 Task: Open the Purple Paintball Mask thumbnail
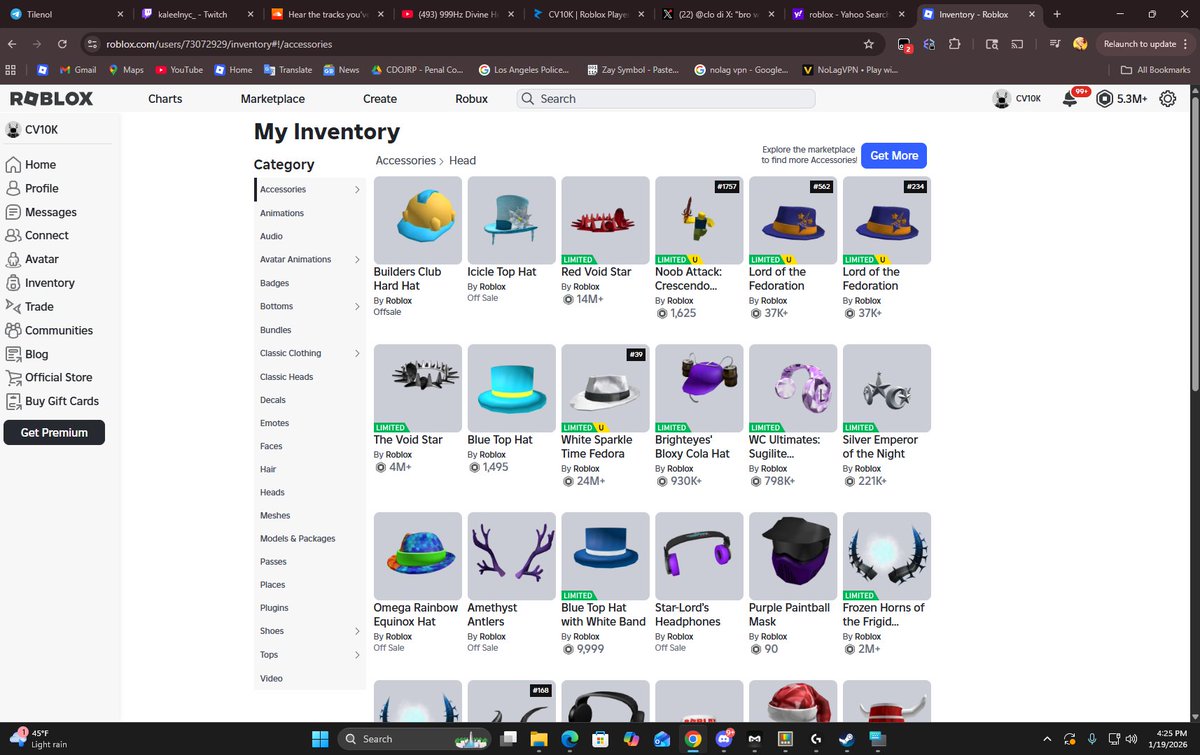click(793, 557)
